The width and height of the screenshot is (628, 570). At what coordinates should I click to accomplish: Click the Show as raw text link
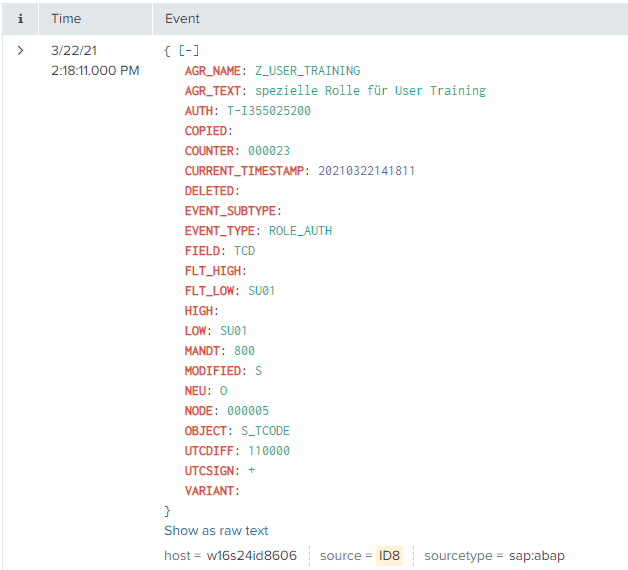216,531
